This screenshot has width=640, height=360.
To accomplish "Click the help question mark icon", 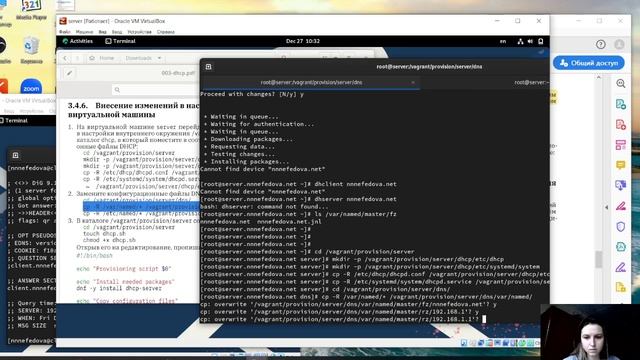I will (x=600, y=44).
